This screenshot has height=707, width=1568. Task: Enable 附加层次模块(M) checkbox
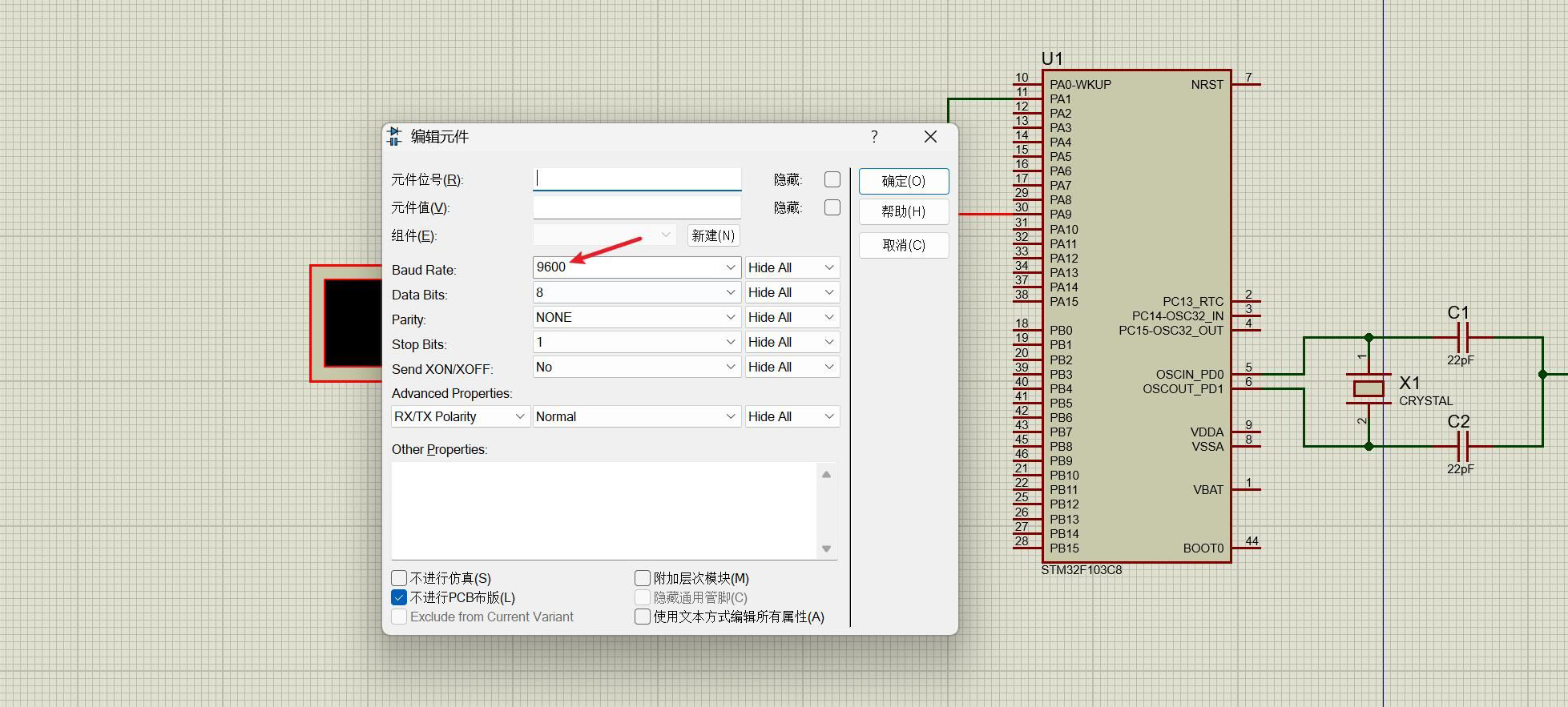[642, 578]
